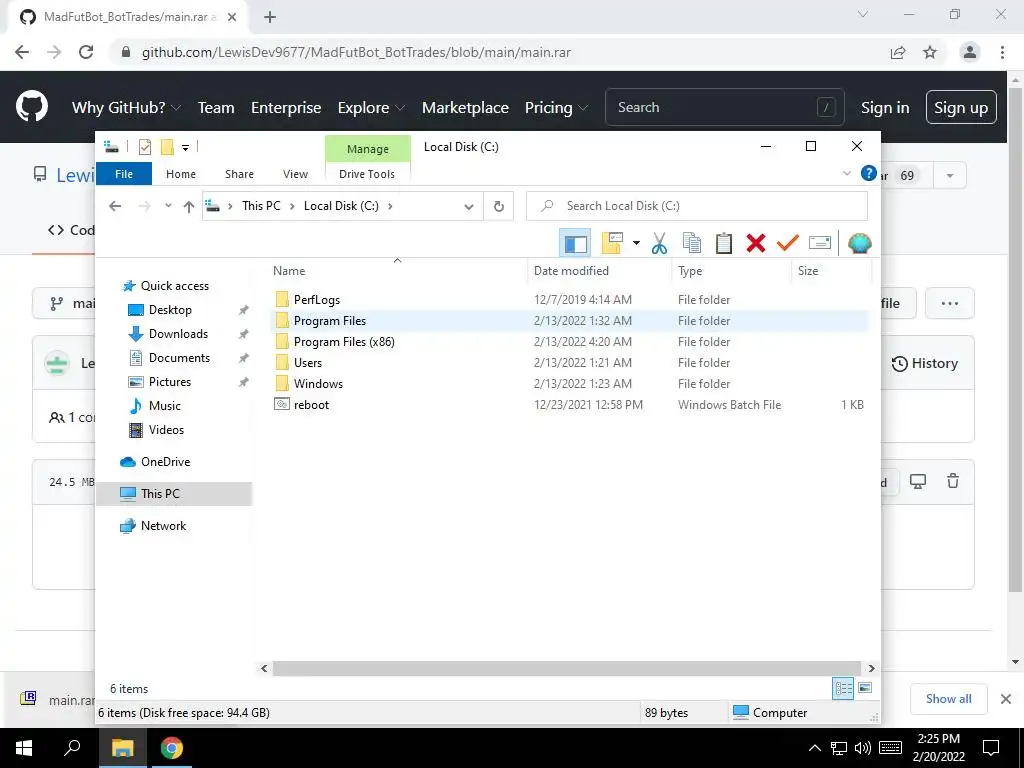Open the Home ribbon tab
The image size is (1024, 768).
point(181,174)
